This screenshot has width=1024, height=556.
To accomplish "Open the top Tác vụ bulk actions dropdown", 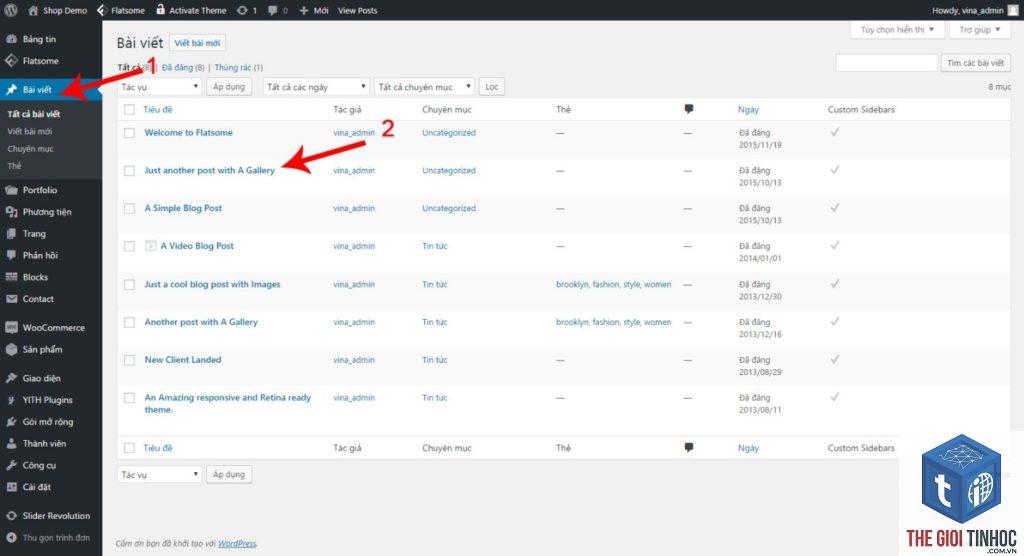I will pyautogui.click(x=159, y=87).
